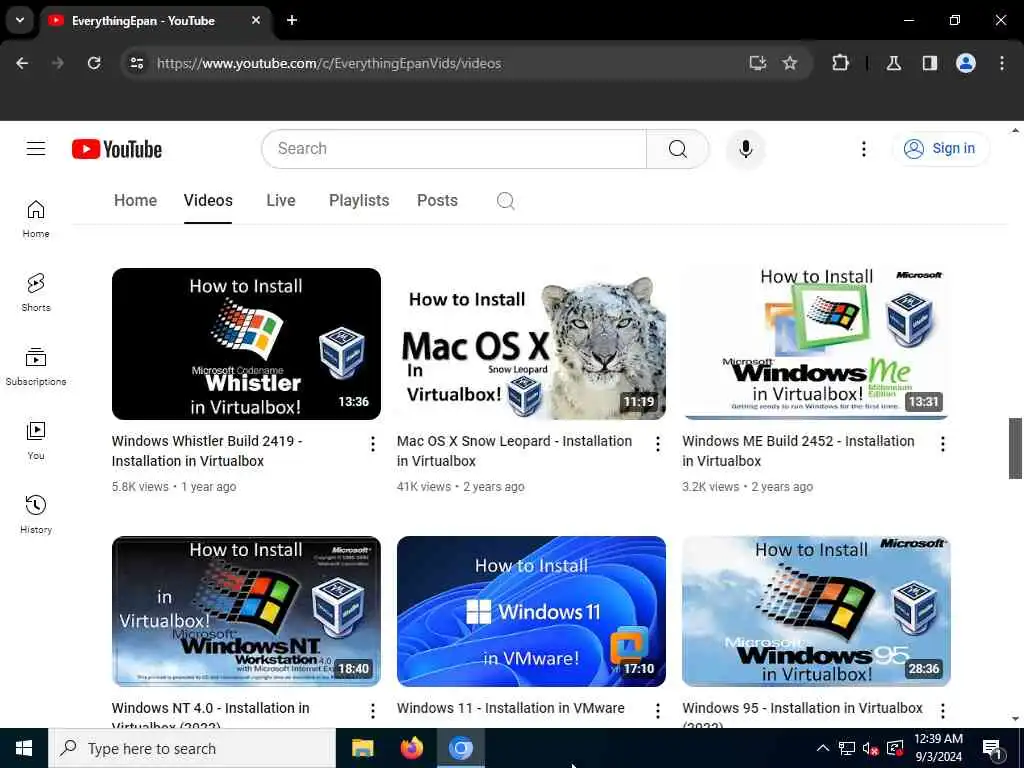Close the EverythingEpan YouTube tab
The height and width of the screenshot is (768, 1024).
[256, 20]
